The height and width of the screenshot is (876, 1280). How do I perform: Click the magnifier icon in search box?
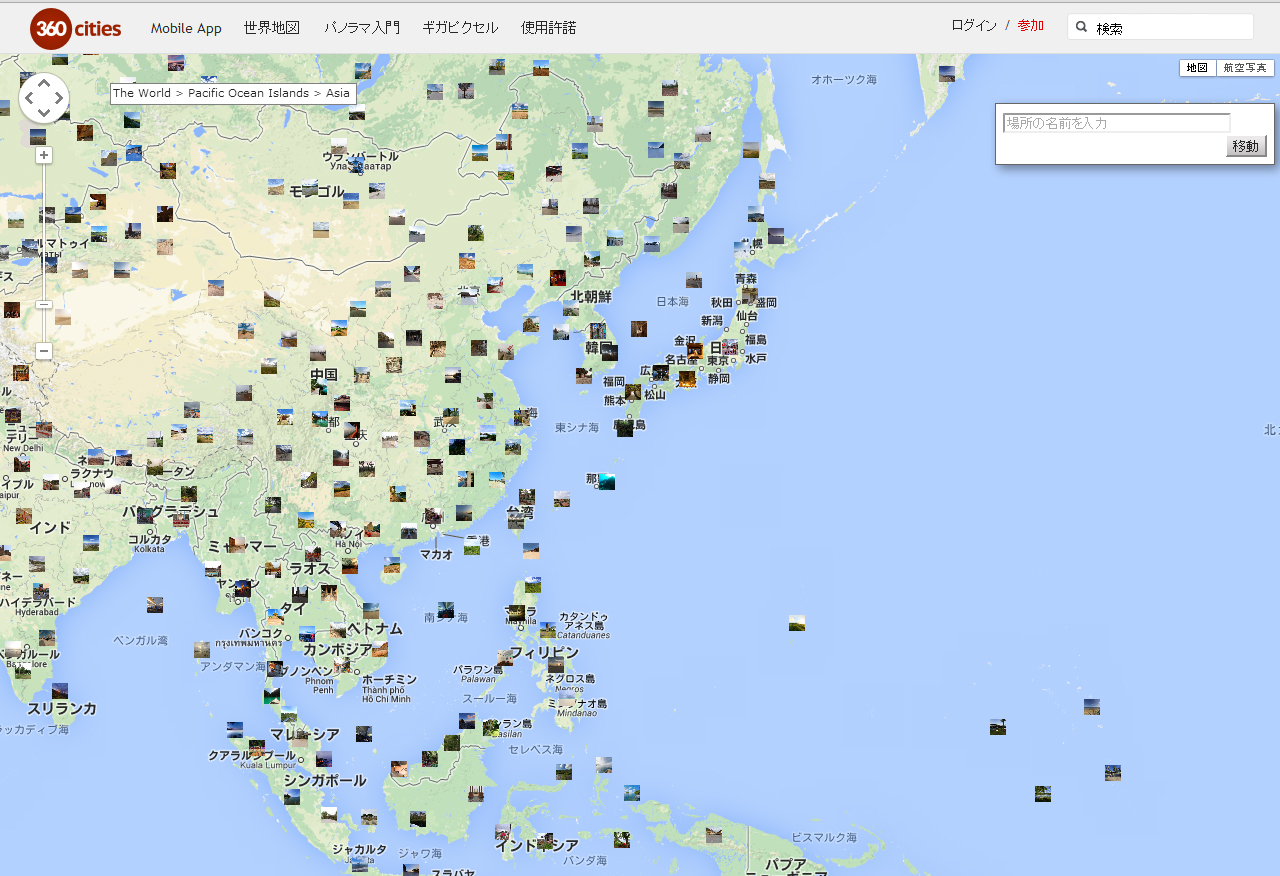point(1081,27)
